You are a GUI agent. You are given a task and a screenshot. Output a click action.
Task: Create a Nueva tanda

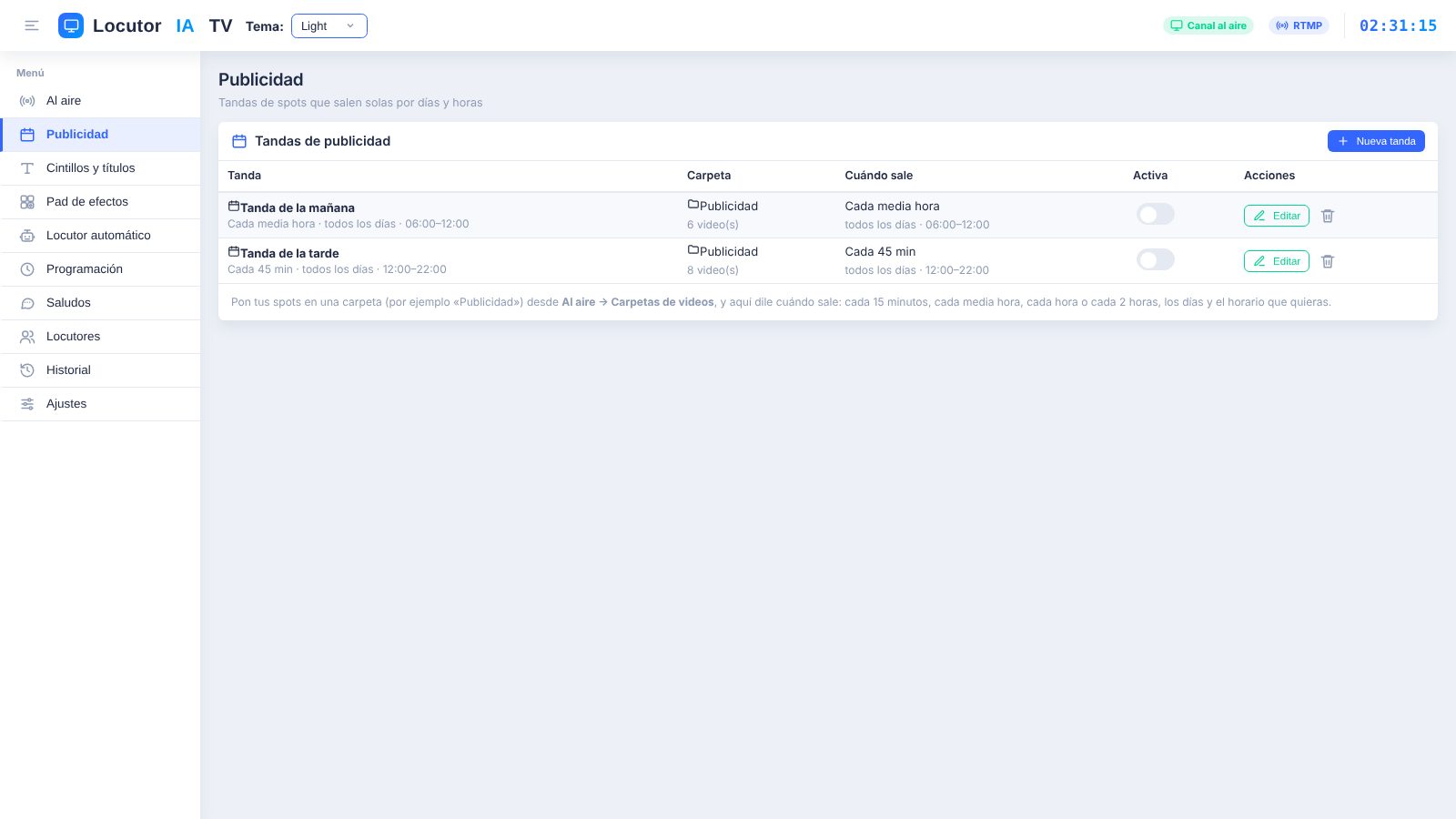coord(1376,141)
